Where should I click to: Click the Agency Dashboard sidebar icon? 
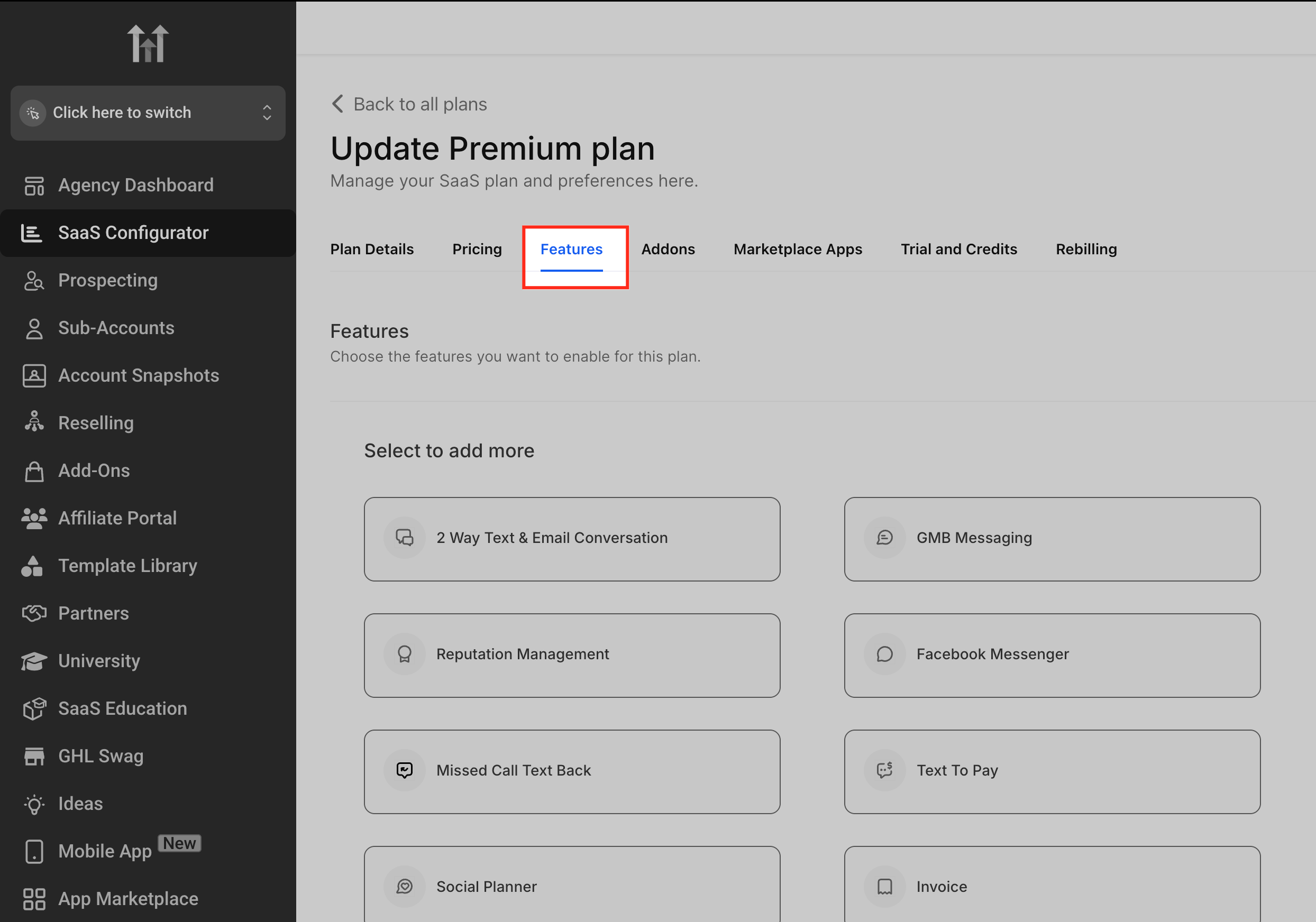pyautogui.click(x=34, y=186)
